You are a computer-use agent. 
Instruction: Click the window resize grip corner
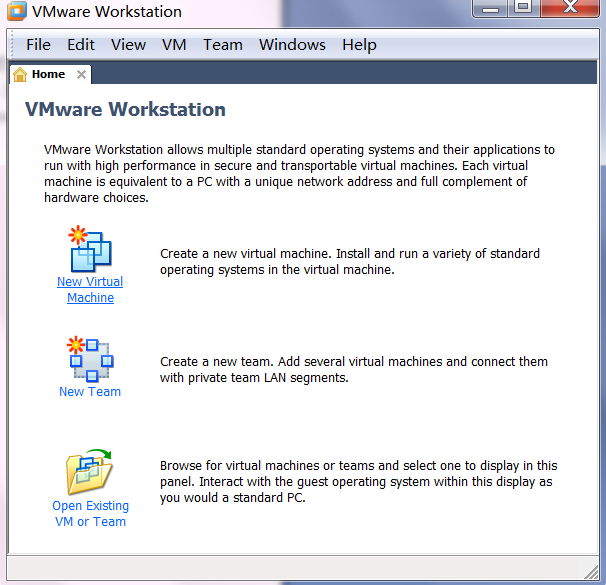coord(591,571)
